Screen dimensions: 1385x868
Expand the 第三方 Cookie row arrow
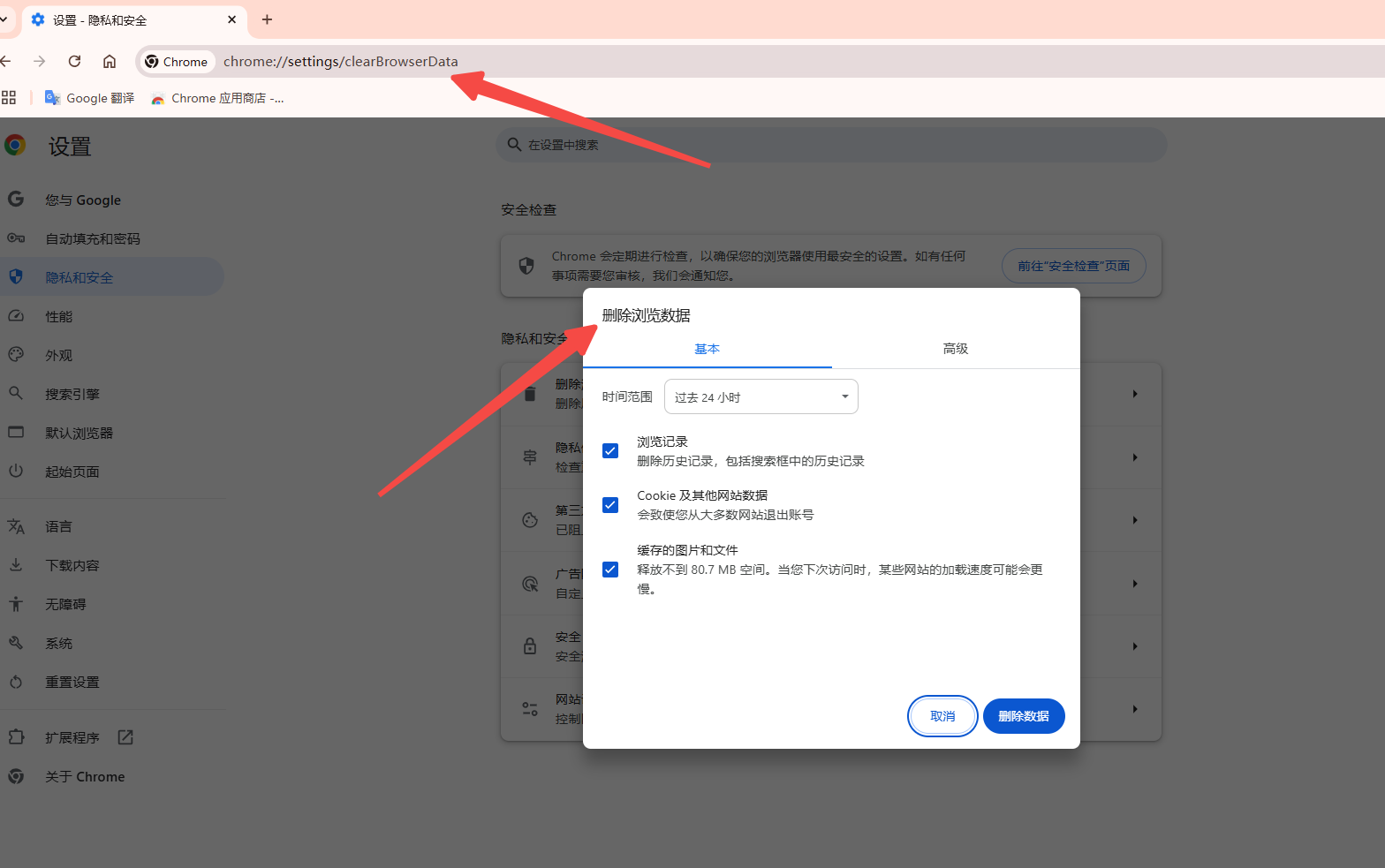(1135, 520)
